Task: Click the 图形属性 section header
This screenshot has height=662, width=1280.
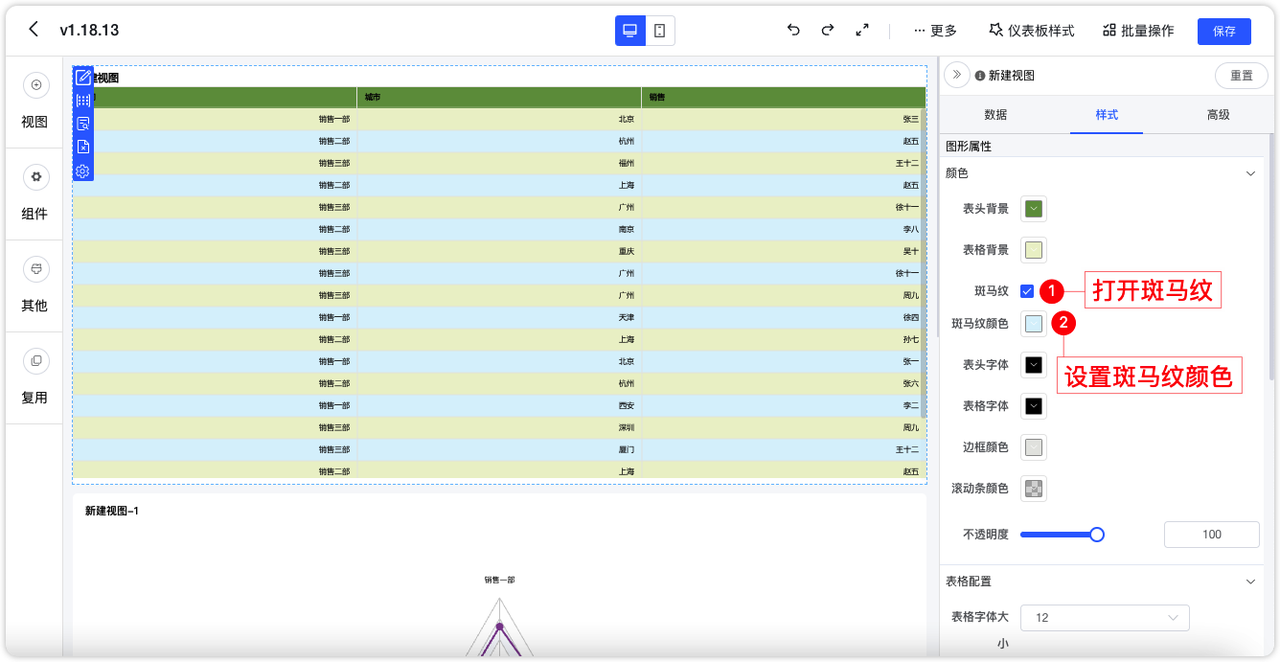Action: tap(969, 146)
